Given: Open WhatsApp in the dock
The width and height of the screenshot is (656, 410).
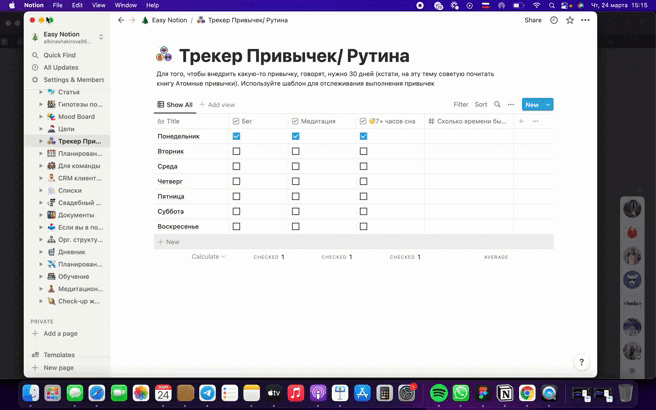Looking at the screenshot, I should point(461,393).
